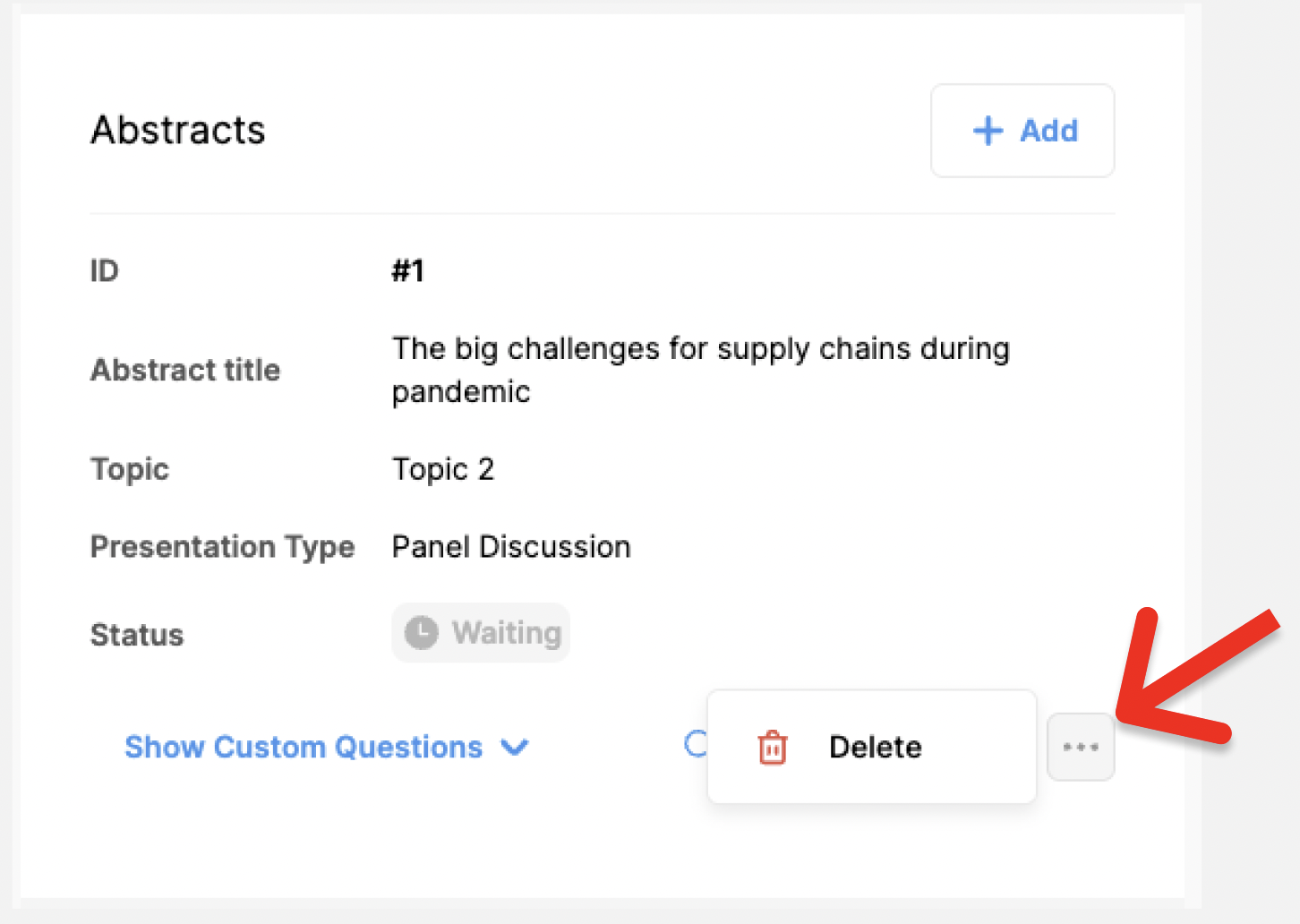Click the ID field label
The image size is (1300, 924).
tap(105, 270)
